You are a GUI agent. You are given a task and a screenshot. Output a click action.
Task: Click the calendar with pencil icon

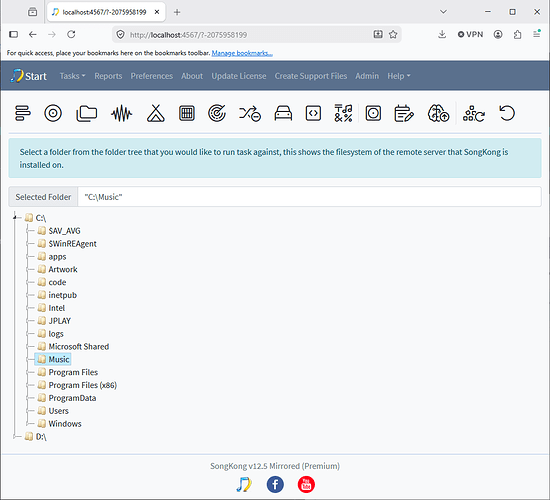coord(404,113)
